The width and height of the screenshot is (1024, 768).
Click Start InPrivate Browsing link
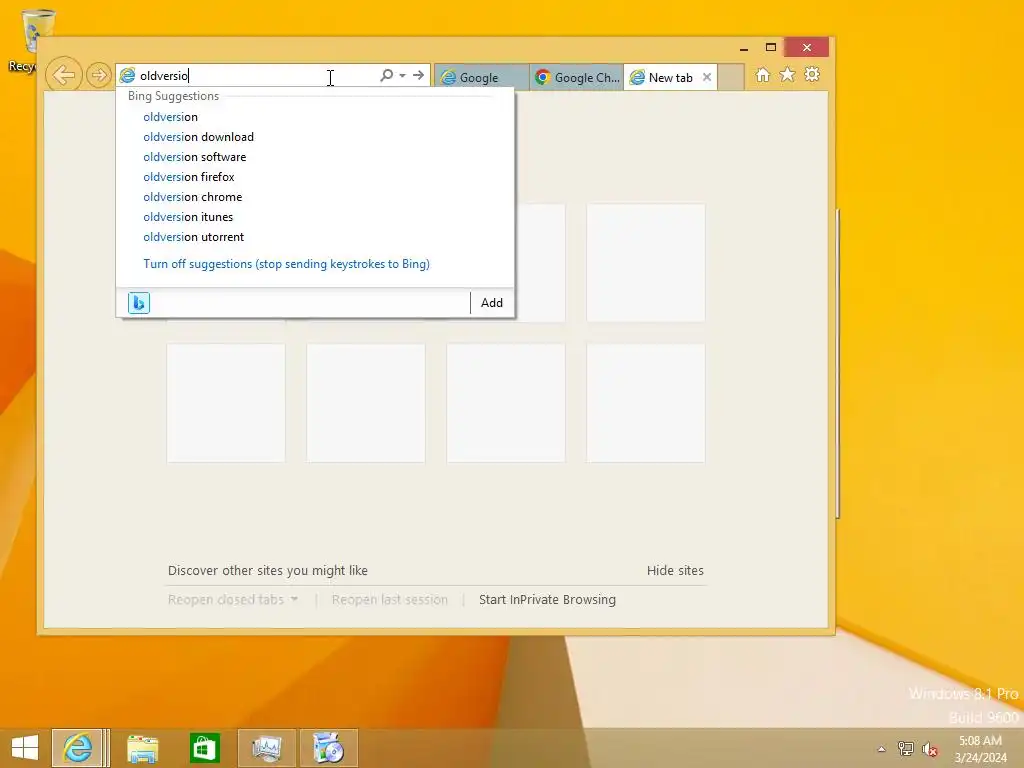[x=547, y=600]
